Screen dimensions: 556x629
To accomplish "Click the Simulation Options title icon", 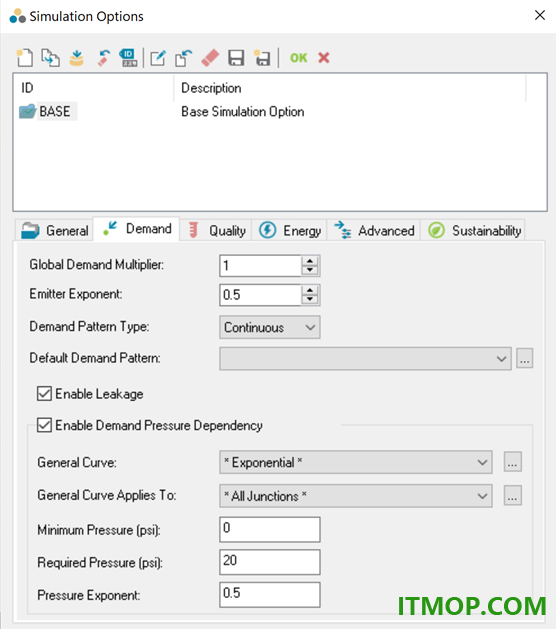I will click(18, 16).
